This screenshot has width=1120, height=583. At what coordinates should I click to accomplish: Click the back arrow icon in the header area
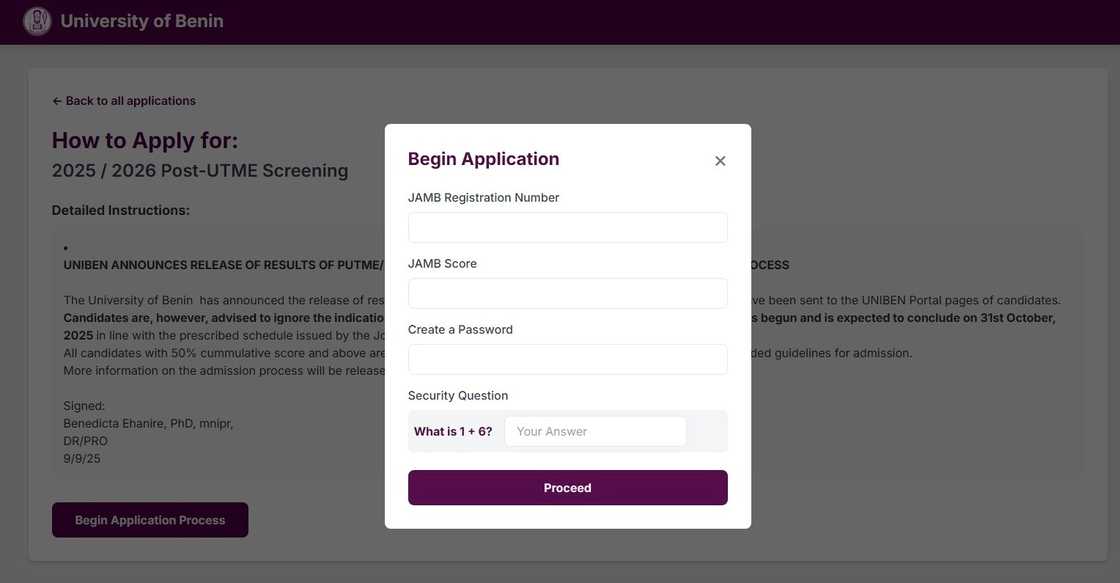click(x=54, y=99)
